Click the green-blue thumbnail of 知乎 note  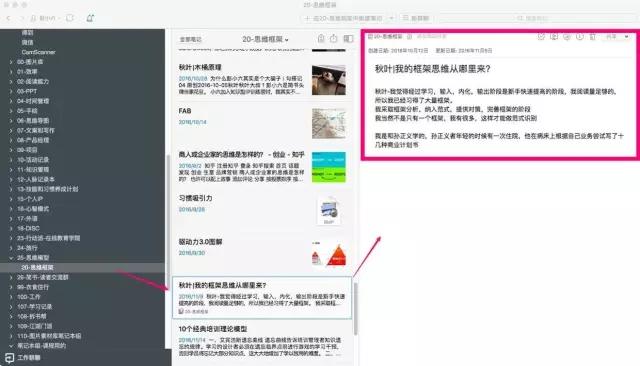click(329, 167)
